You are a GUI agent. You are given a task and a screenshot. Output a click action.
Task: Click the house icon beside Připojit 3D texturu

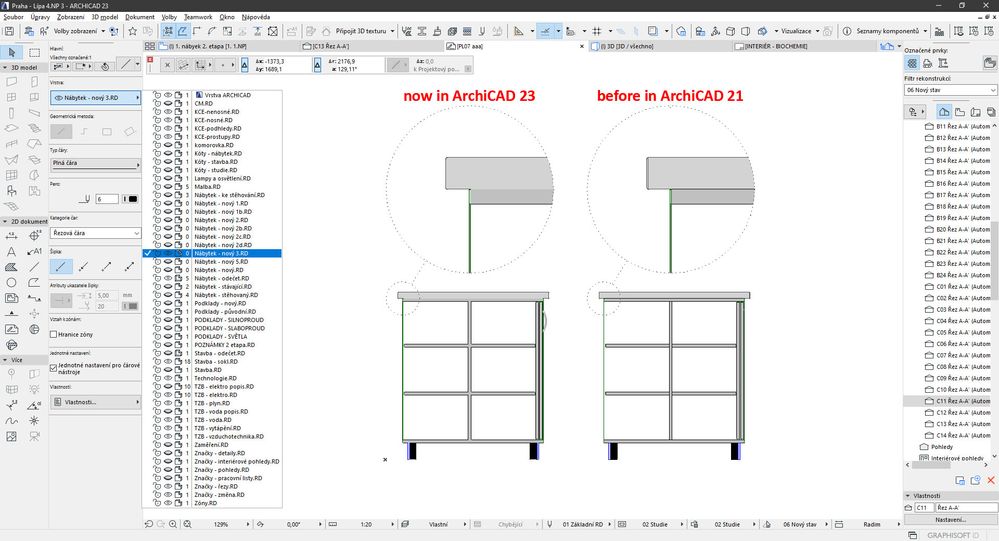click(326, 31)
